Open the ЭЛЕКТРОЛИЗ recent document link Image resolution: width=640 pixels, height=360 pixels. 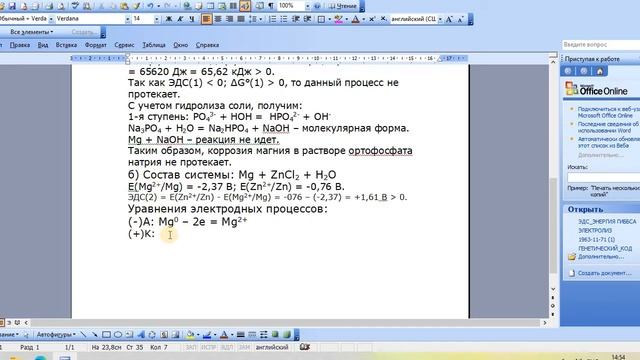[x=595, y=231]
